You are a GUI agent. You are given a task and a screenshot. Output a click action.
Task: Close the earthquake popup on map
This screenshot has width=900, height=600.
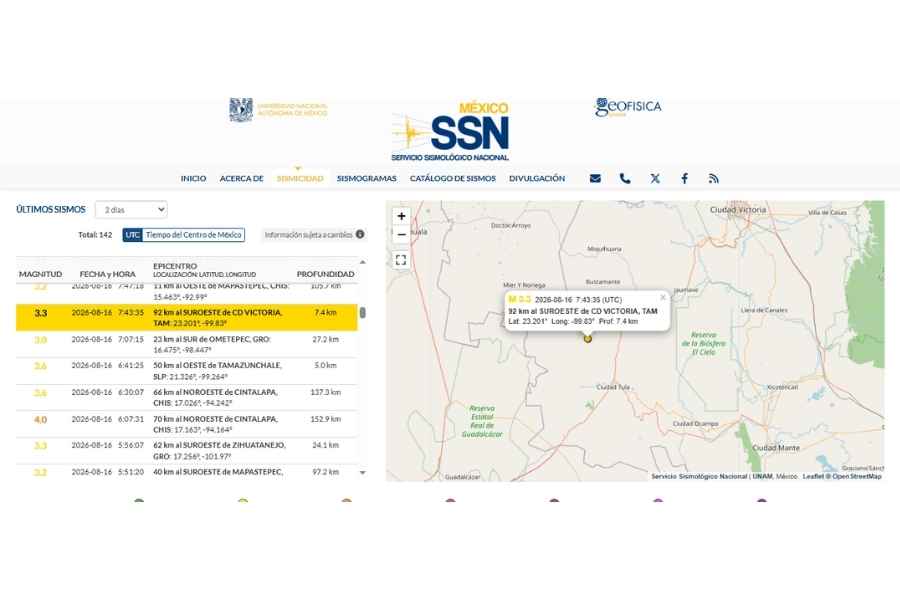pyautogui.click(x=663, y=297)
